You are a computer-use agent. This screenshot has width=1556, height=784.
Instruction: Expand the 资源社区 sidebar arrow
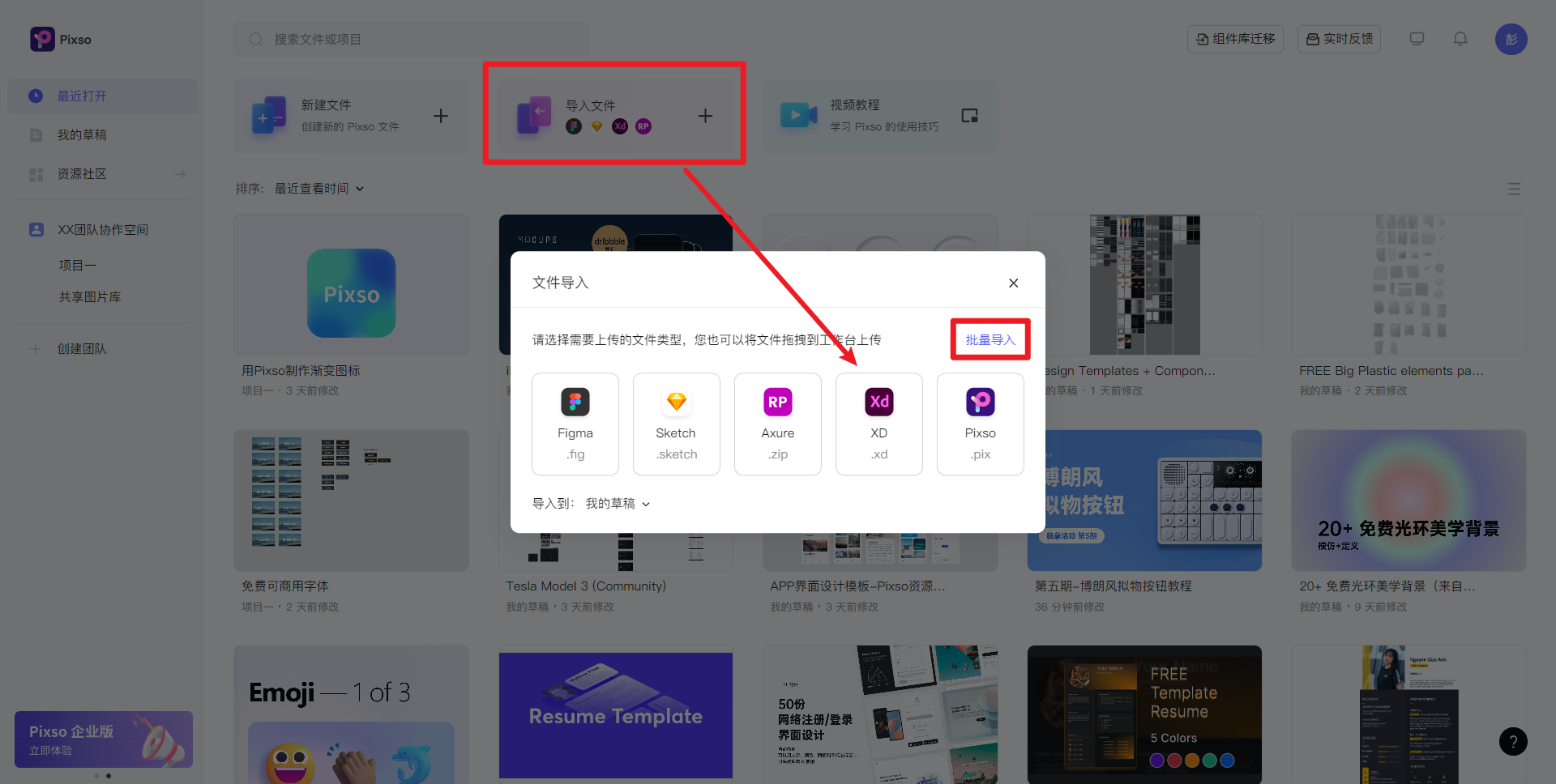pos(180,173)
